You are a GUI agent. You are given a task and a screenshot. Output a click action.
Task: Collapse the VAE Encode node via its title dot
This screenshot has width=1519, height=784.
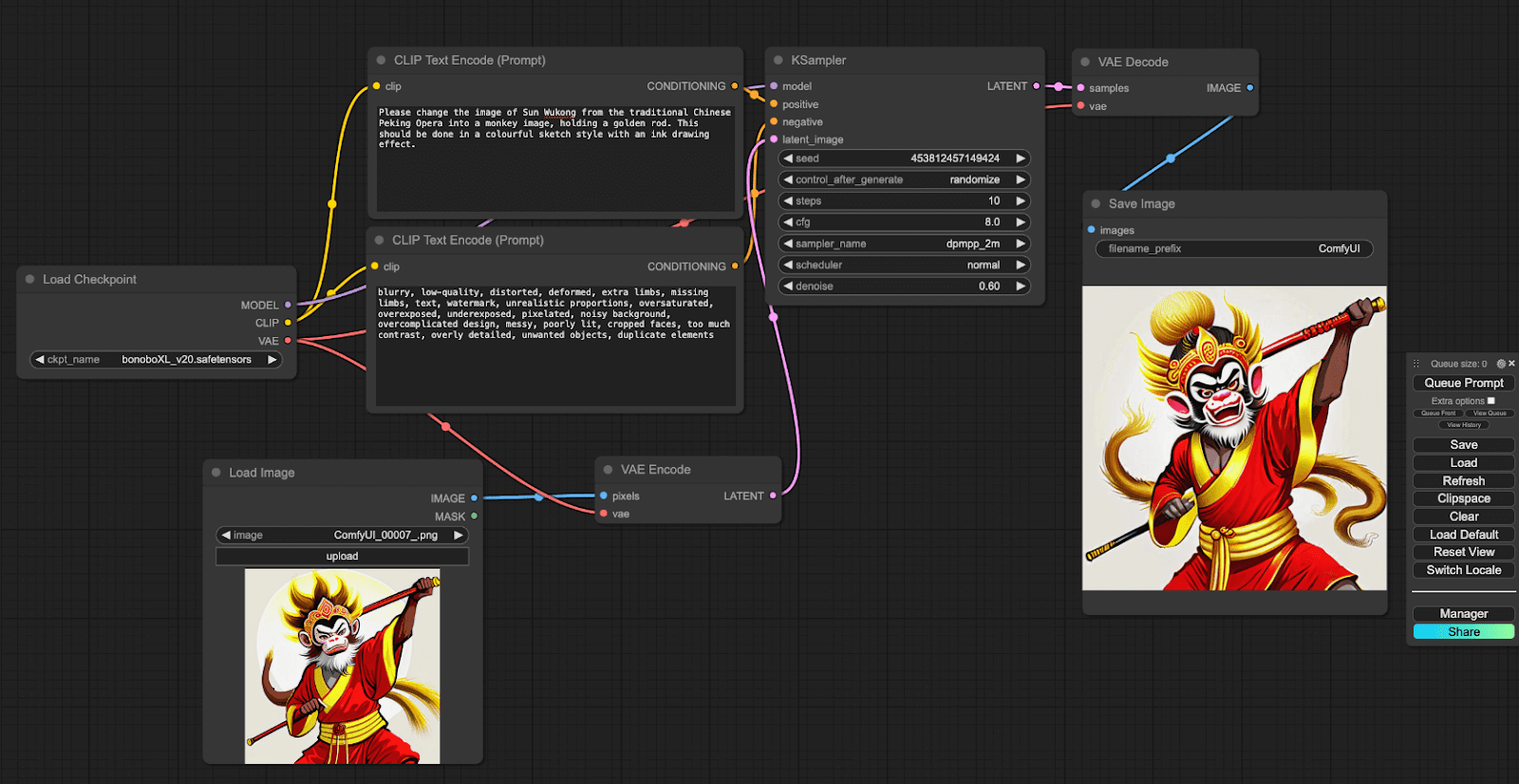(608, 470)
